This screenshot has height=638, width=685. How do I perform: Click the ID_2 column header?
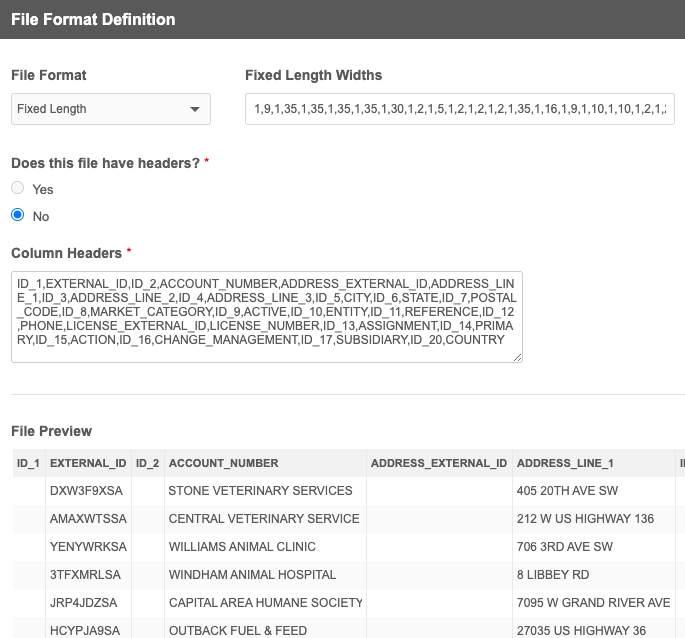147,463
